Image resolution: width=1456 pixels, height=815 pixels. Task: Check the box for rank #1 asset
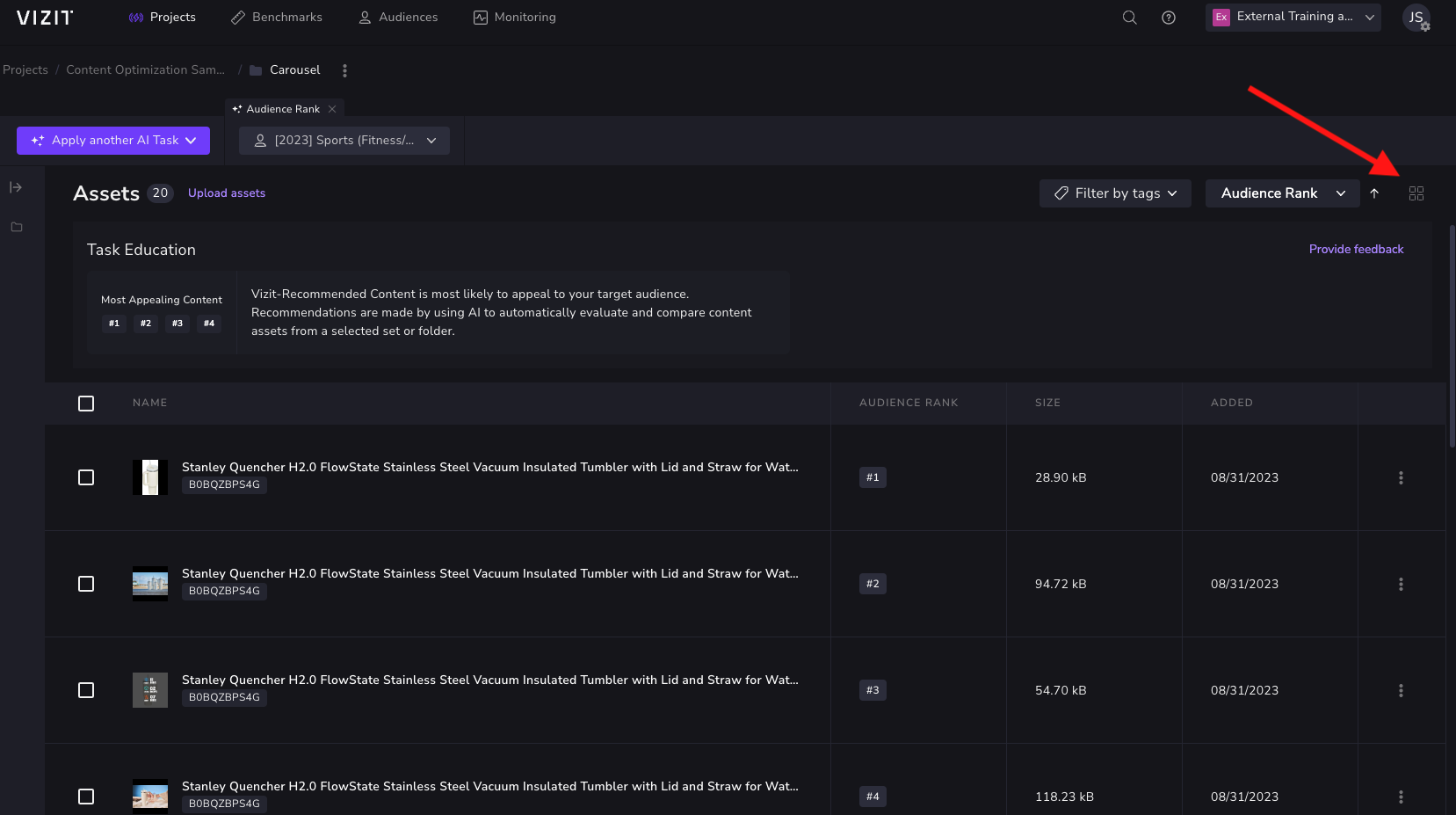pyautogui.click(x=86, y=477)
